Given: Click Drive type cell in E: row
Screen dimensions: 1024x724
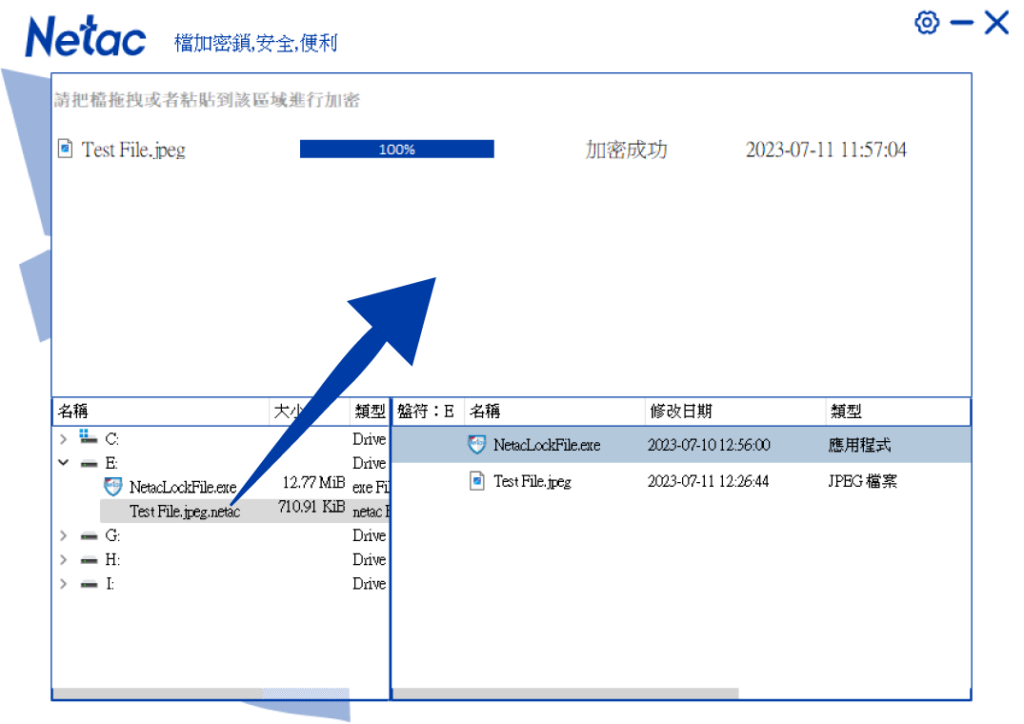Looking at the screenshot, I should 369,463.
